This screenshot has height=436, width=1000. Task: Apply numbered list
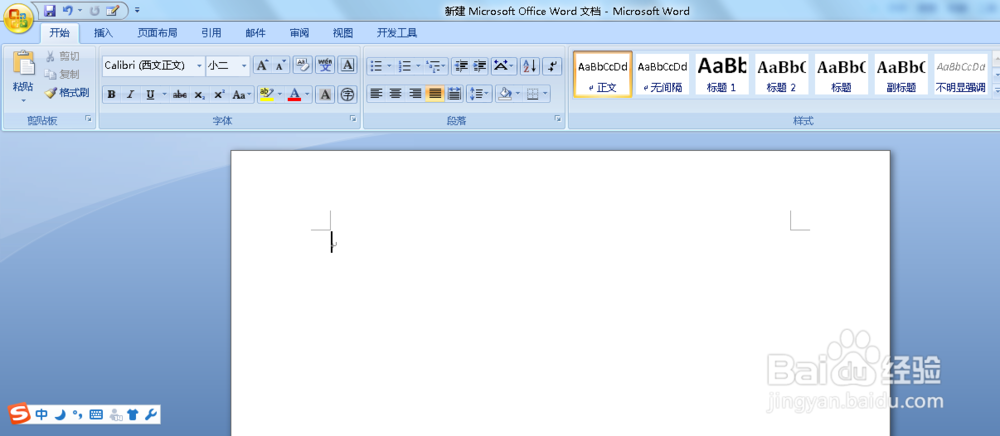404,66
